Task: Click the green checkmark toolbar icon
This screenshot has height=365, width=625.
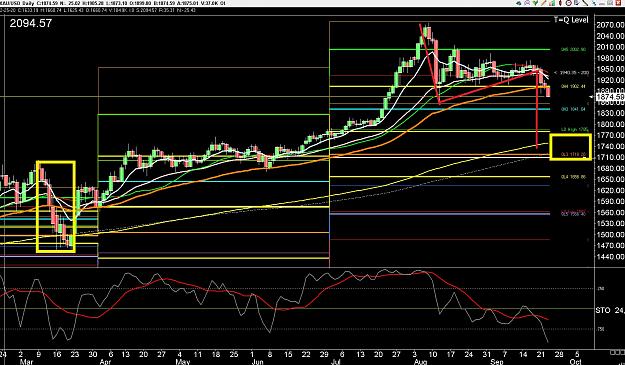Action: (x=535, y=3)
